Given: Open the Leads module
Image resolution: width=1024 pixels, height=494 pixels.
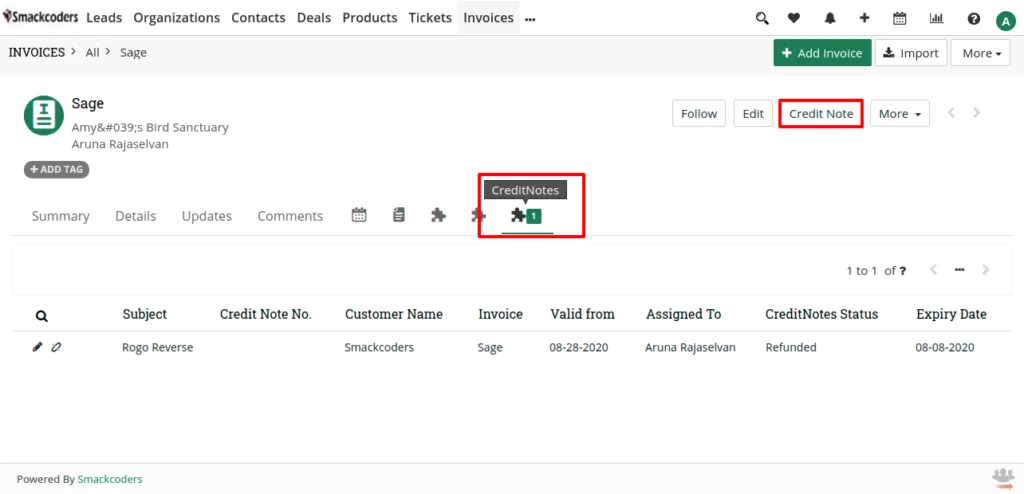Looking at the screenshot, I should [x=104, y=18].
